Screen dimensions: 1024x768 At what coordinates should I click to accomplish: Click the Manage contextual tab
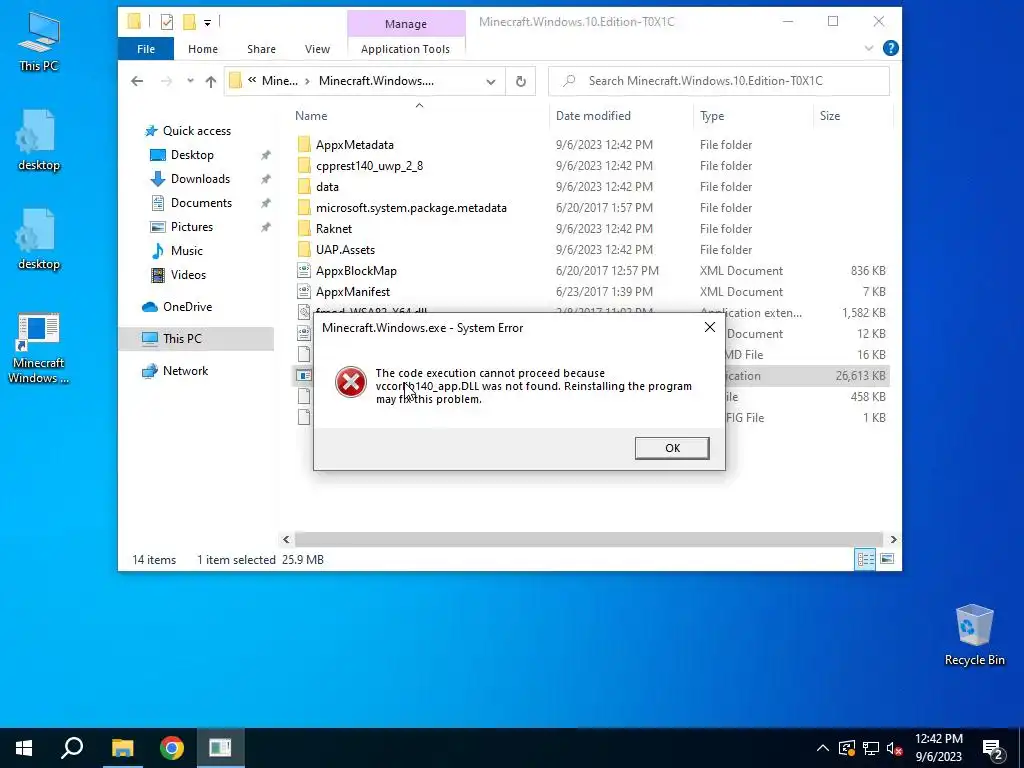(x=406, y=24)
